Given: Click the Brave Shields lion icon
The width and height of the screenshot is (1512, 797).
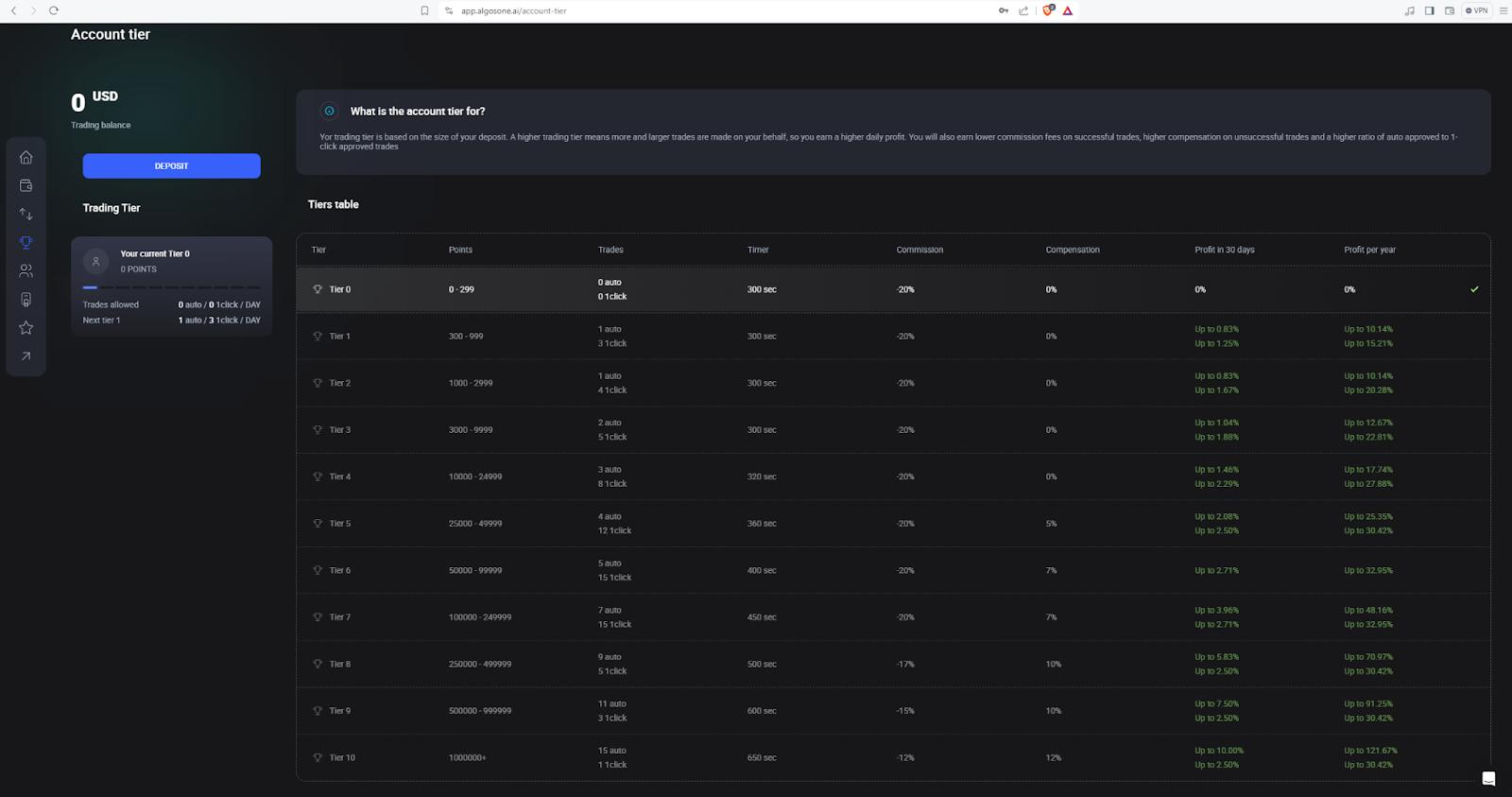Looking at the screenshot, I should point(1047,10).
